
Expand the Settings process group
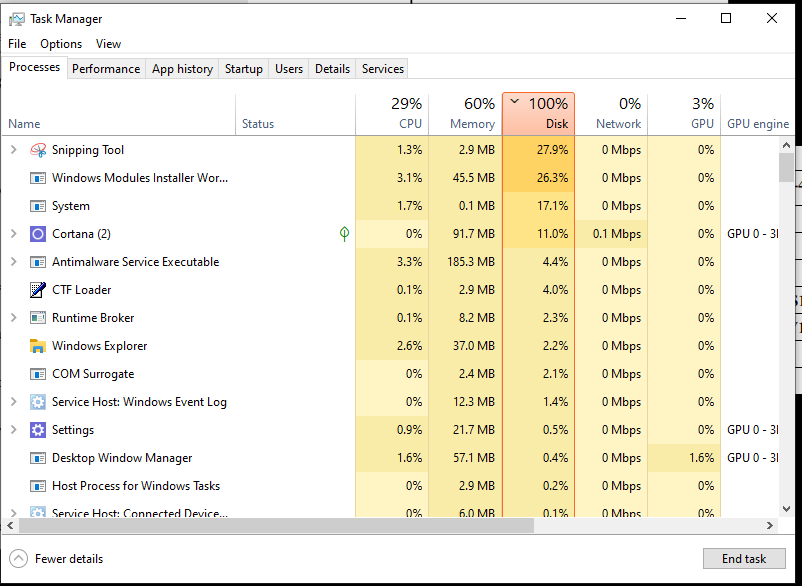14,430
